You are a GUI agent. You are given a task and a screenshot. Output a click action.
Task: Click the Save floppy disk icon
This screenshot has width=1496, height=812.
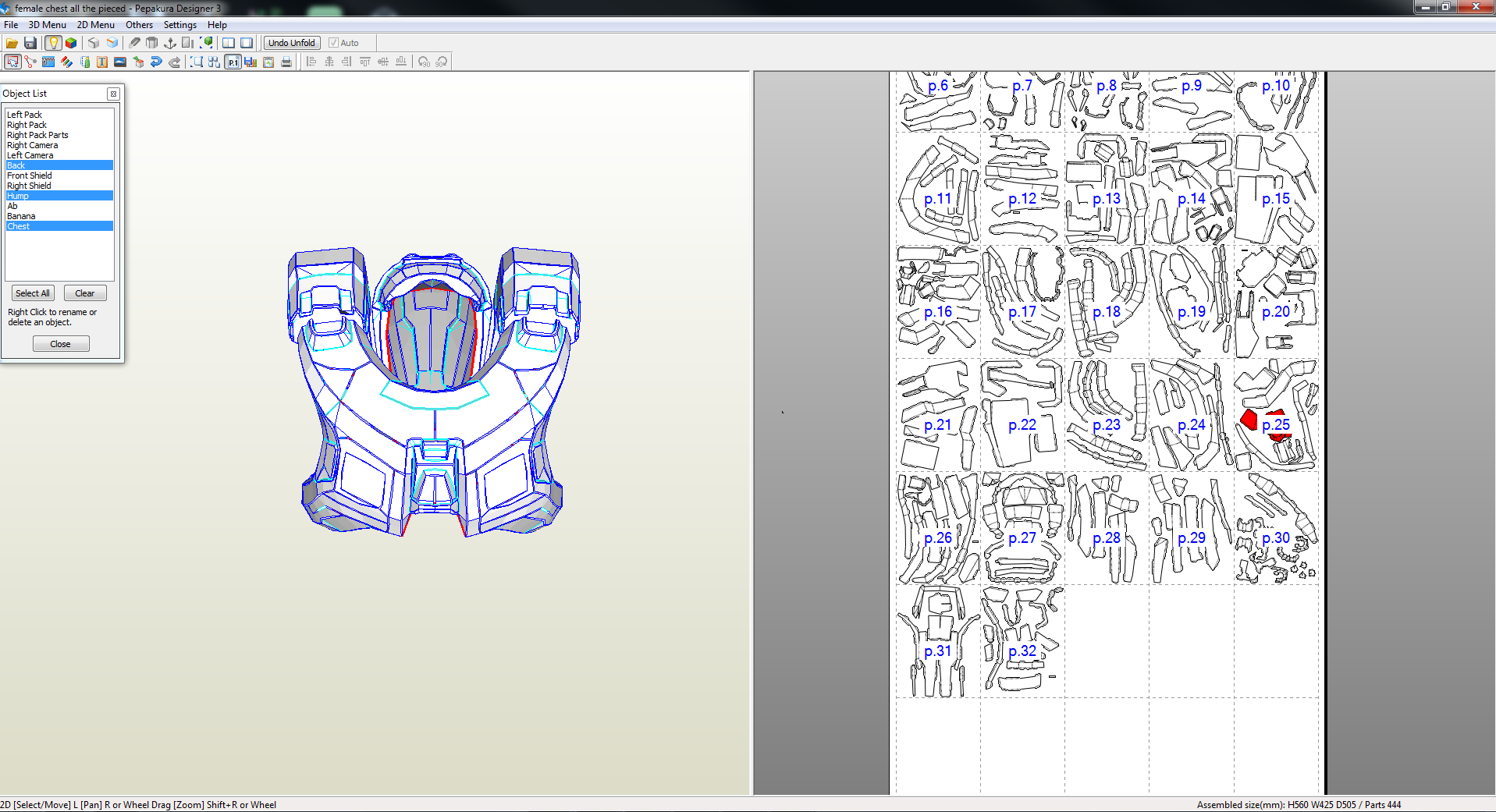[30, 43]
